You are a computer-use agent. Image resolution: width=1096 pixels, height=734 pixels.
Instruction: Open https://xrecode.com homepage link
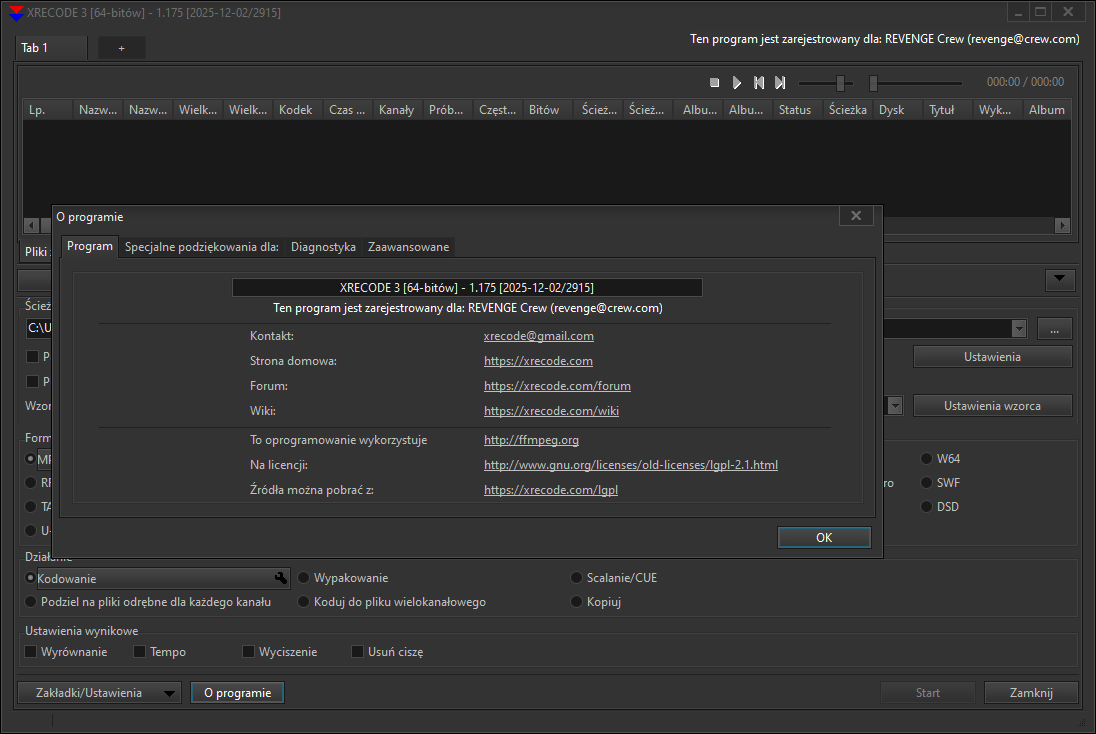click(538, 361)
